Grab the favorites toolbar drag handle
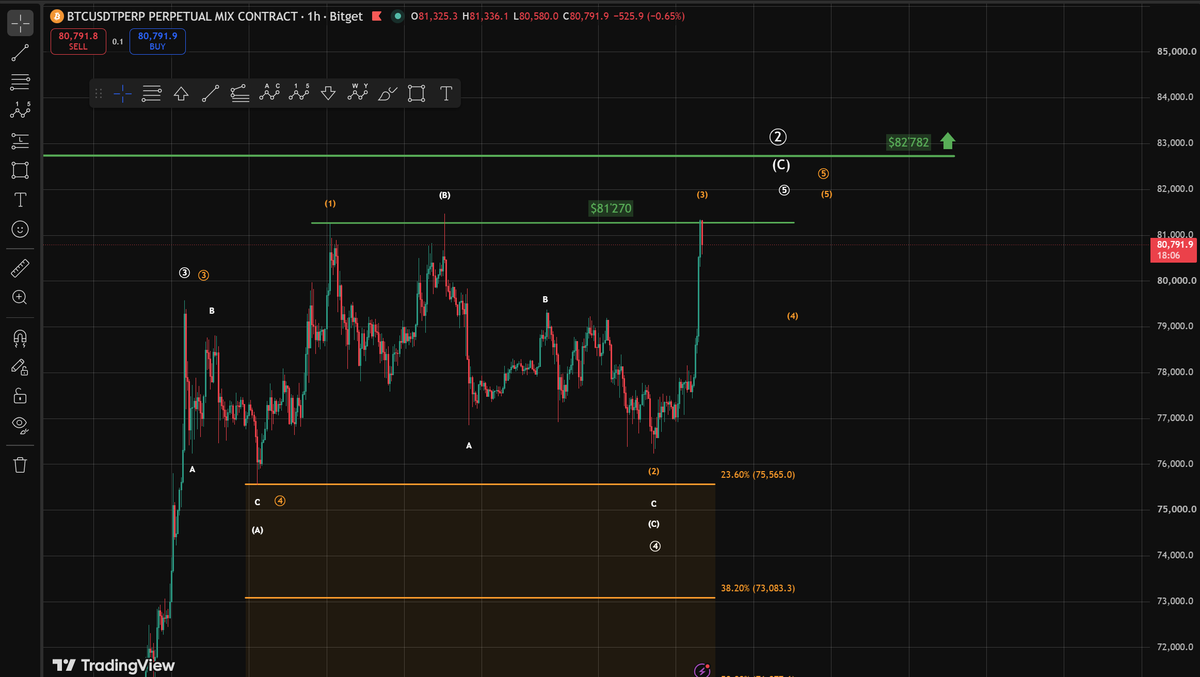Viewport: 1200px width, 677px height. coord(98,93)
